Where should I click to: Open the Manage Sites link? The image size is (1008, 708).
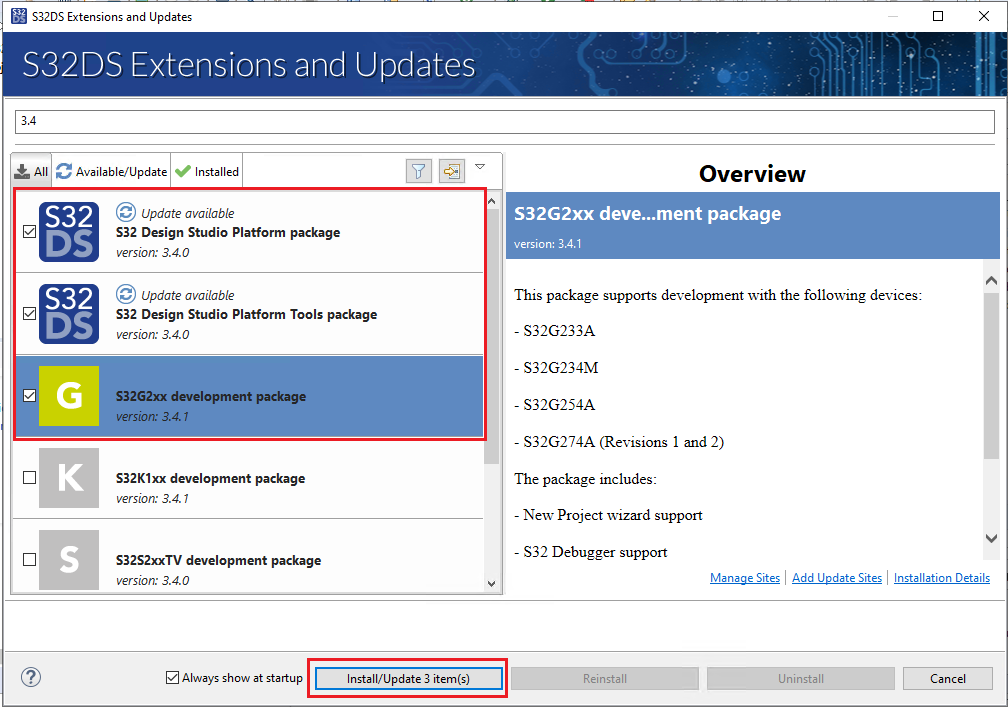tap(745, 577)
